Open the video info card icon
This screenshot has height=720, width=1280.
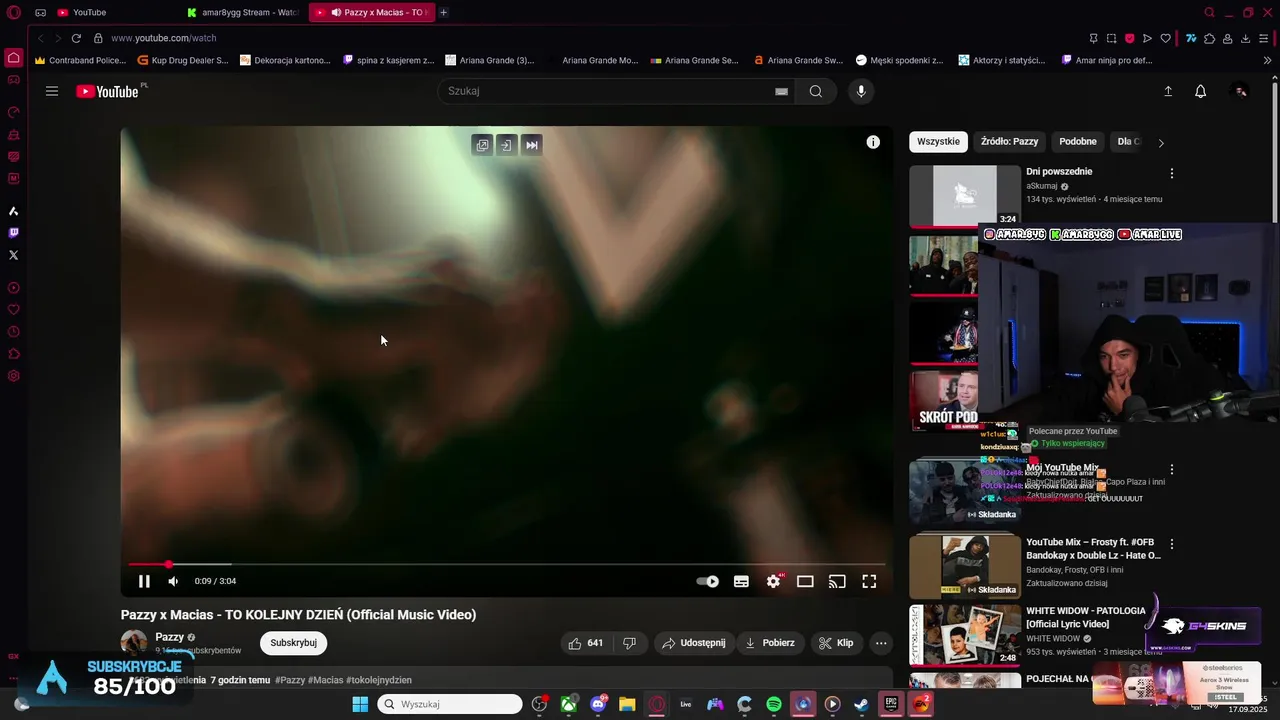[x=873, y=142]
